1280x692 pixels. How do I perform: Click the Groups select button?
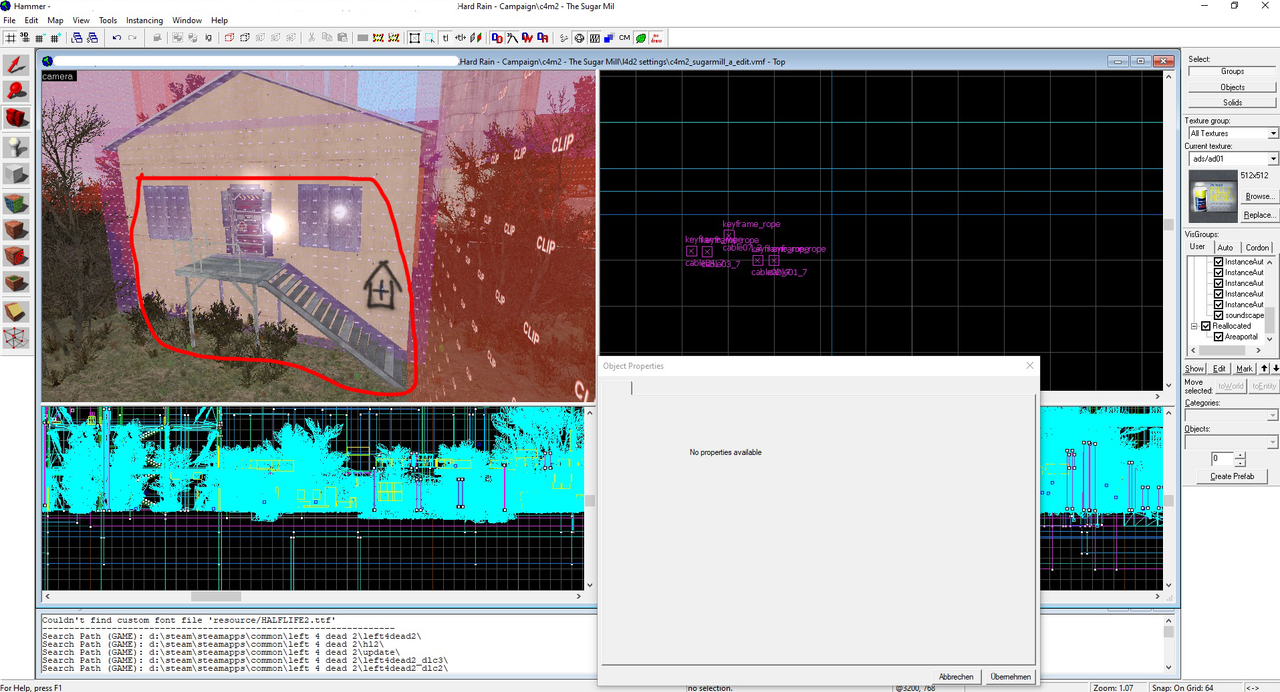(x=1232, y=71)
